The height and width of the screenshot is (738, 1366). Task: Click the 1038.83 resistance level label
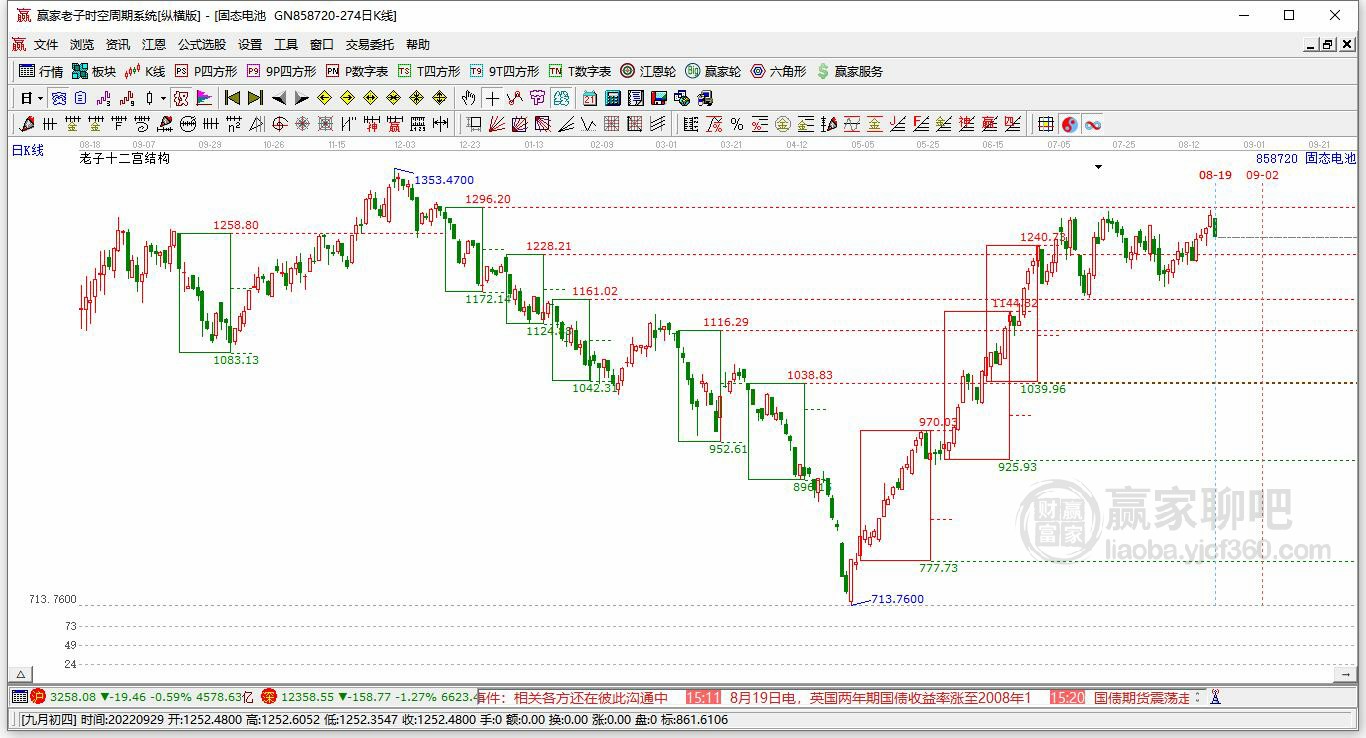(810, 375)
